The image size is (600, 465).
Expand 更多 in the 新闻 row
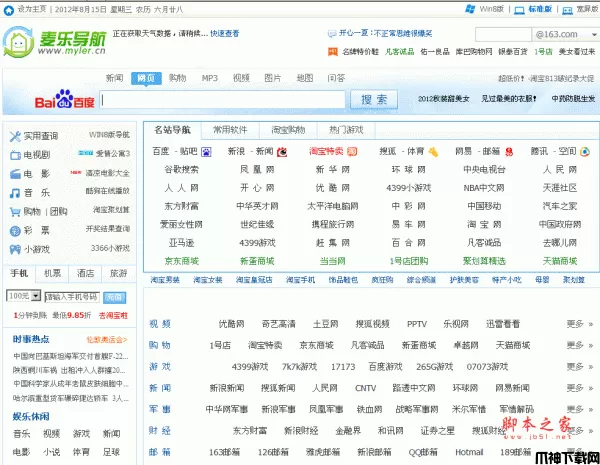point(580,388)
